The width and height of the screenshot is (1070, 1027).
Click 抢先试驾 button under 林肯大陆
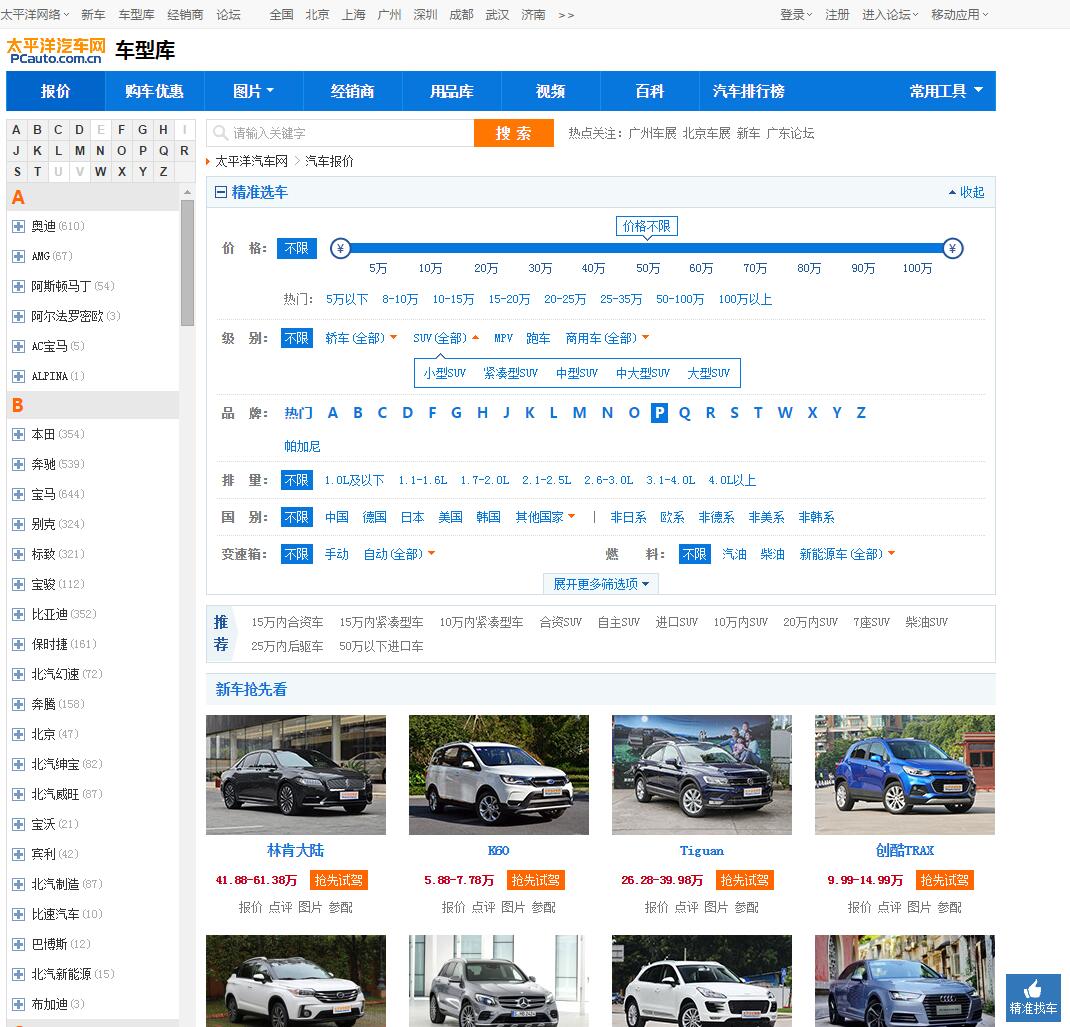[x=338, y=880]
